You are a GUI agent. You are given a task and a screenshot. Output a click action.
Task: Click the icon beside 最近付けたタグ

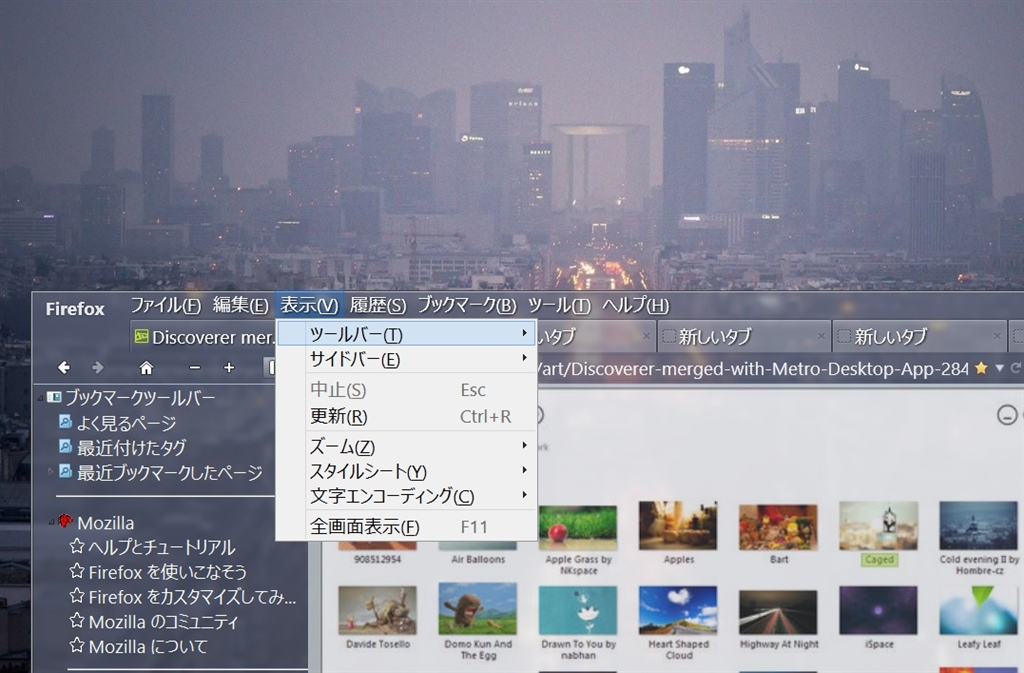click(x=65, y=446)
